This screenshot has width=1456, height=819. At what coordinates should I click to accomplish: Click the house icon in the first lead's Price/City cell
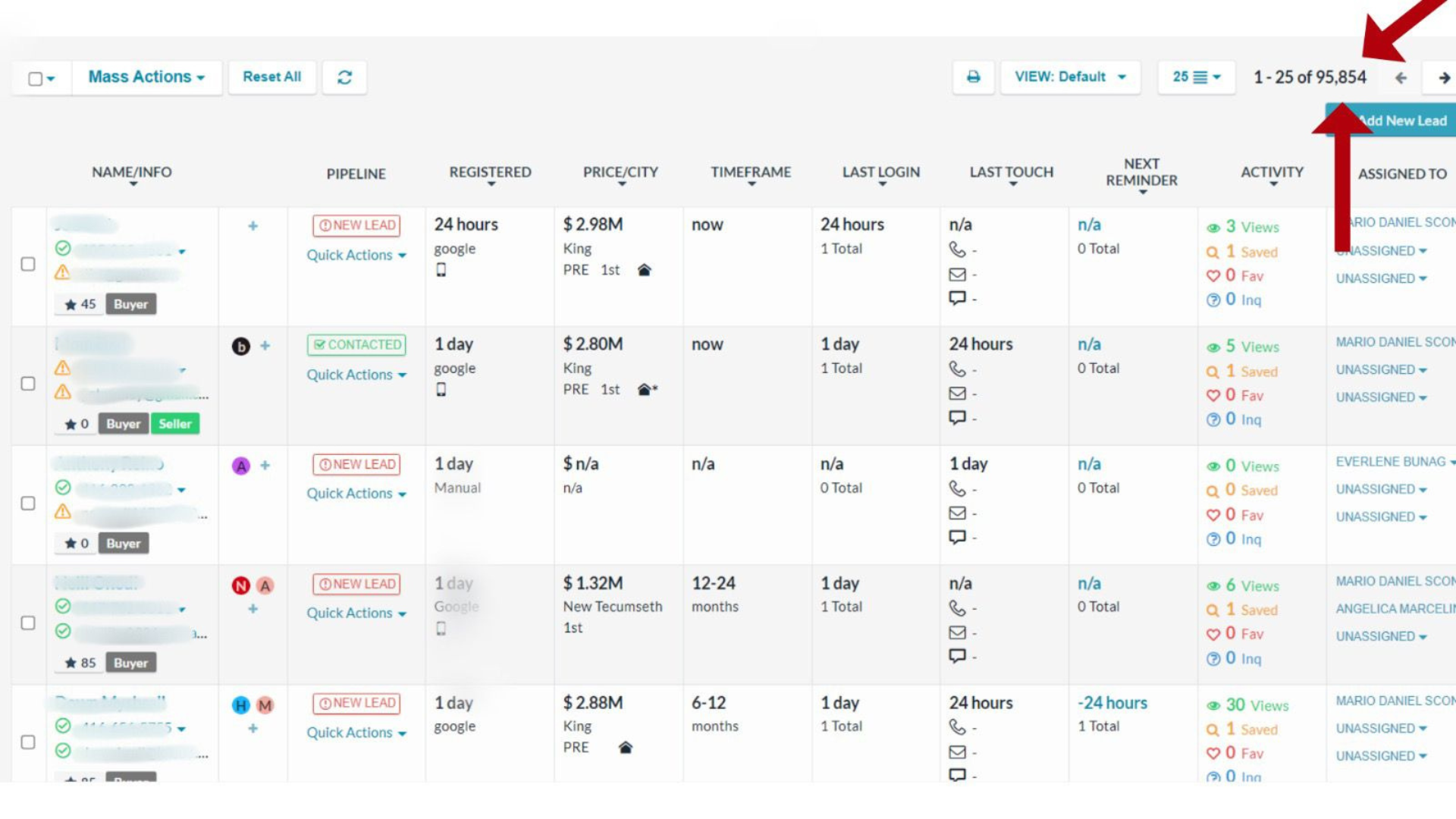pos(644,270)
